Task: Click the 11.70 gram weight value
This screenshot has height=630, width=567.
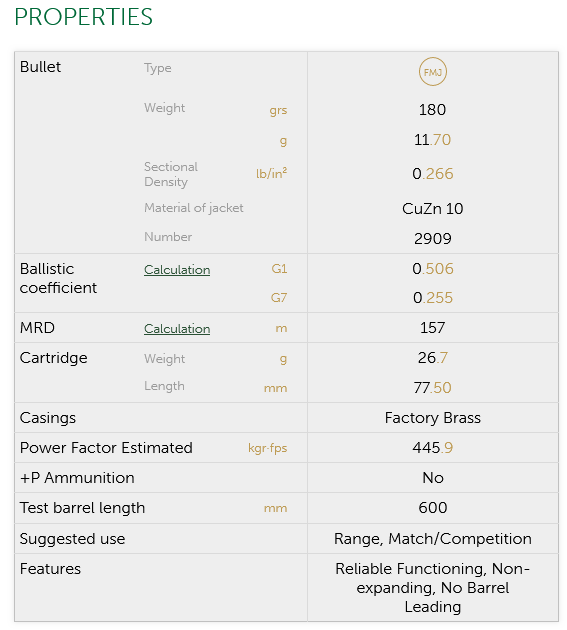Action: point(432,140)
